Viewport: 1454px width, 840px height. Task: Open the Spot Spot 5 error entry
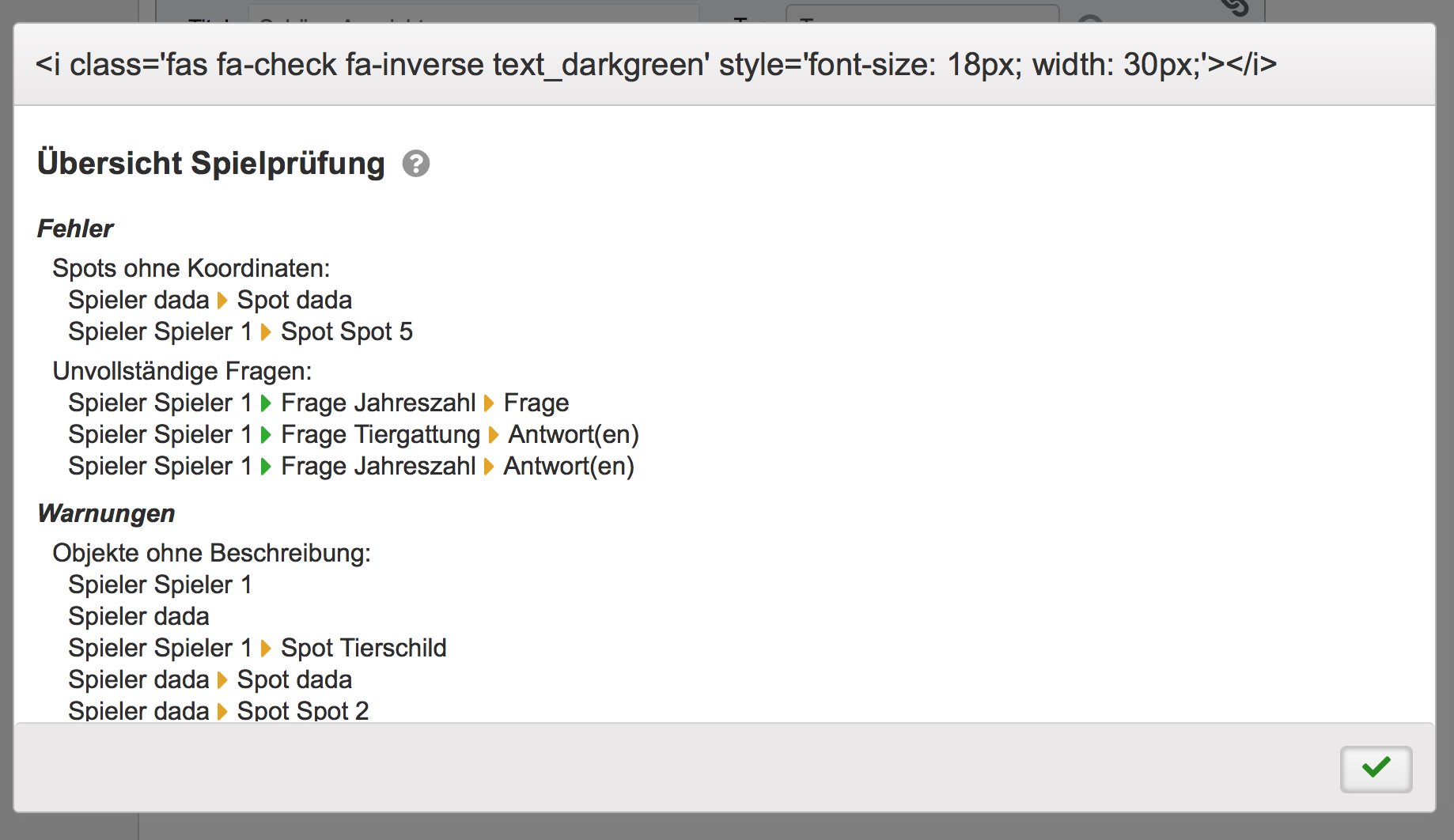[x=346, y=332]
